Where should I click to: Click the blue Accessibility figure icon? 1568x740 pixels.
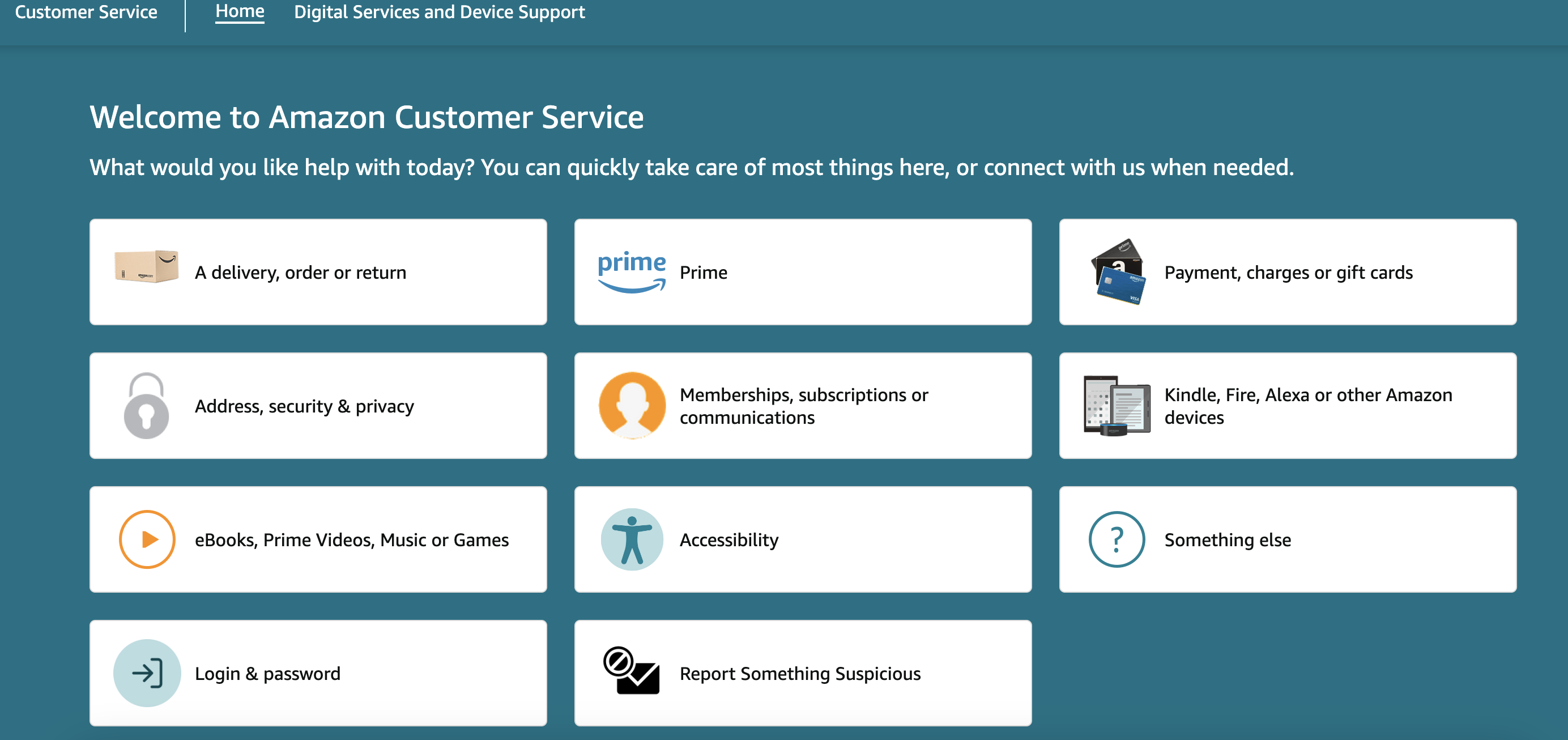[x=632, y=539]
